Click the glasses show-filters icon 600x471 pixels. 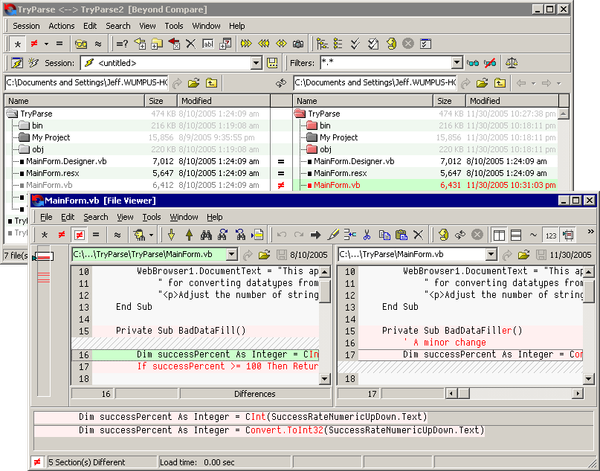473,63
